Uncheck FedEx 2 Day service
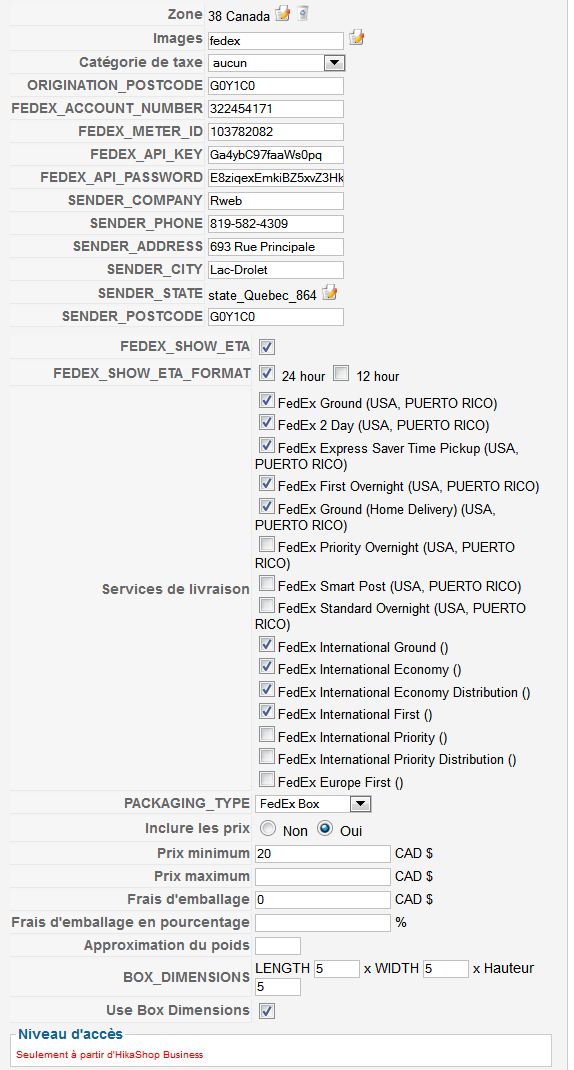Image resolution: width=574 pixels, height=1070 pixels. [x=267, y=424]
